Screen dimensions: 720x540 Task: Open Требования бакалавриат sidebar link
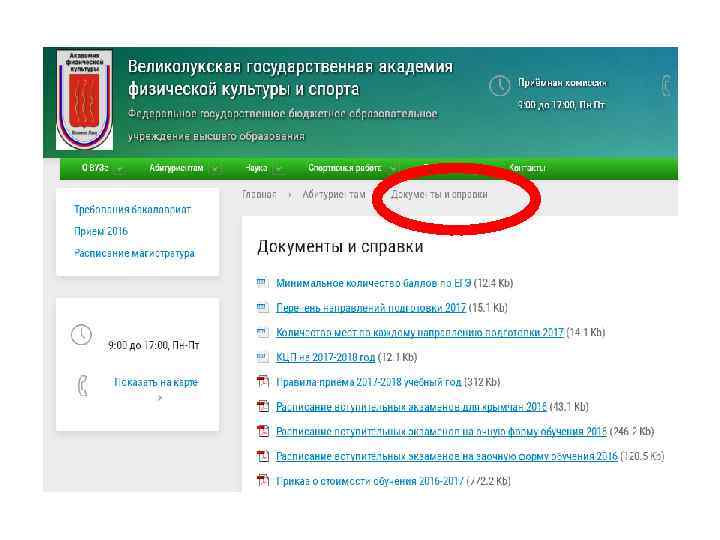(132, 210)
